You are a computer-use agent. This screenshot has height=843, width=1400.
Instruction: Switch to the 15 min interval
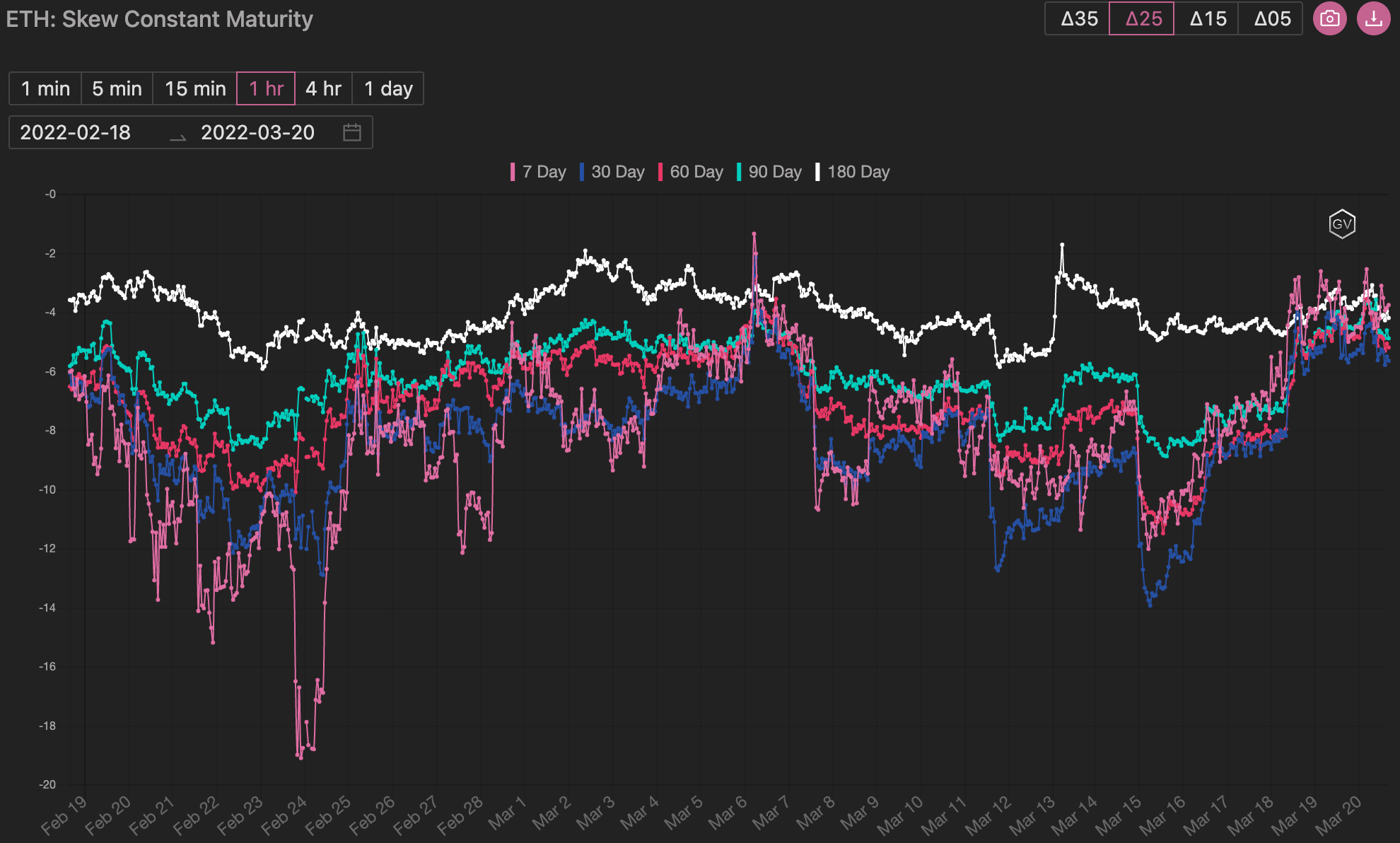click(x=195, y=88)
